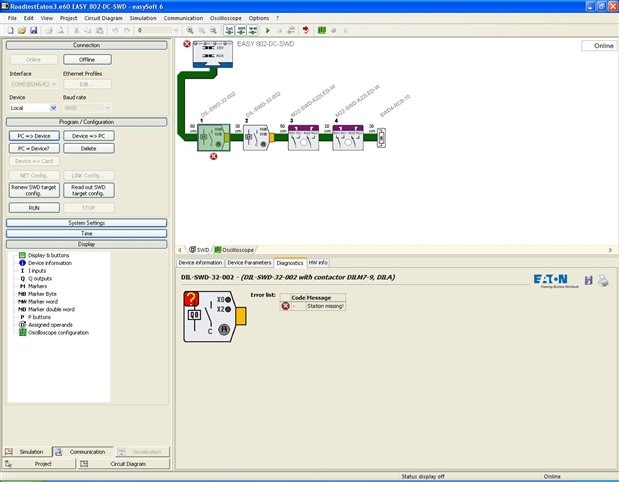
Task: Click the question mark contactor diagram image
Action: [x=215, y=317]
